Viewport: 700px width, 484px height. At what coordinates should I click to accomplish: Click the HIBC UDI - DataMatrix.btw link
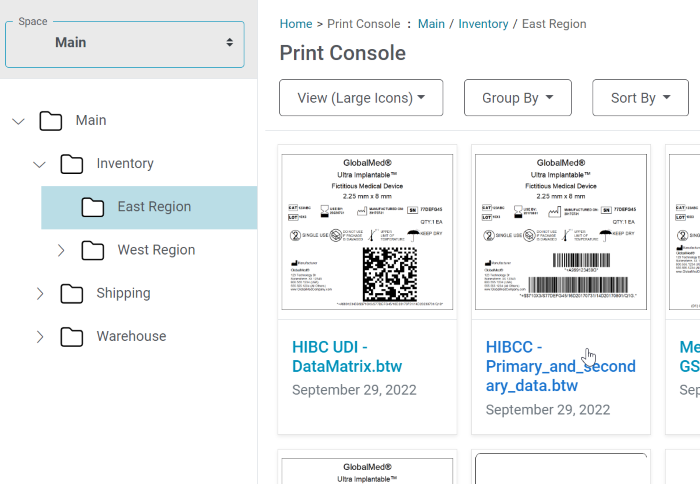(x=347, y=357)
